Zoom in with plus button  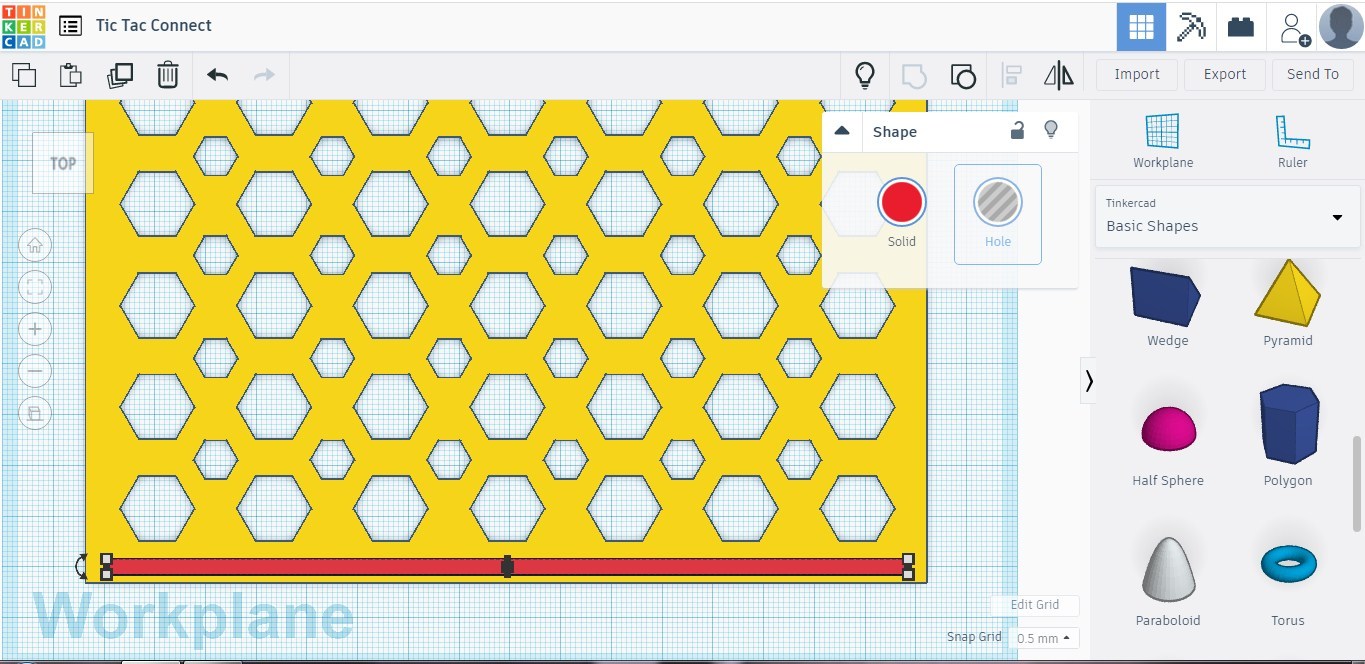tap(35, 329)
